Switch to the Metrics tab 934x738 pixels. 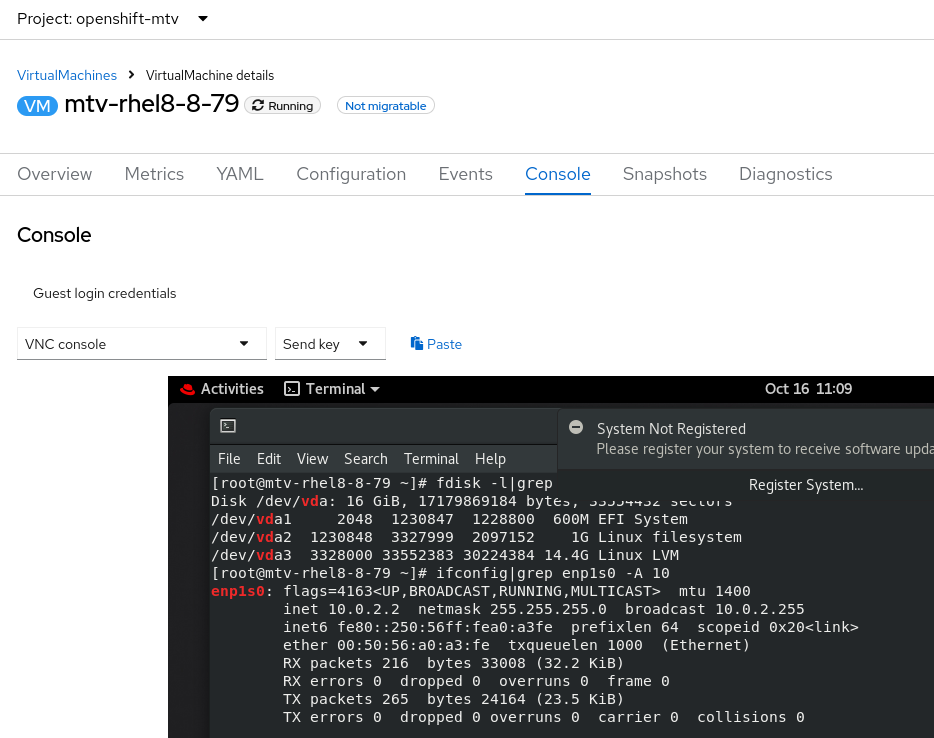click(154, 174)
